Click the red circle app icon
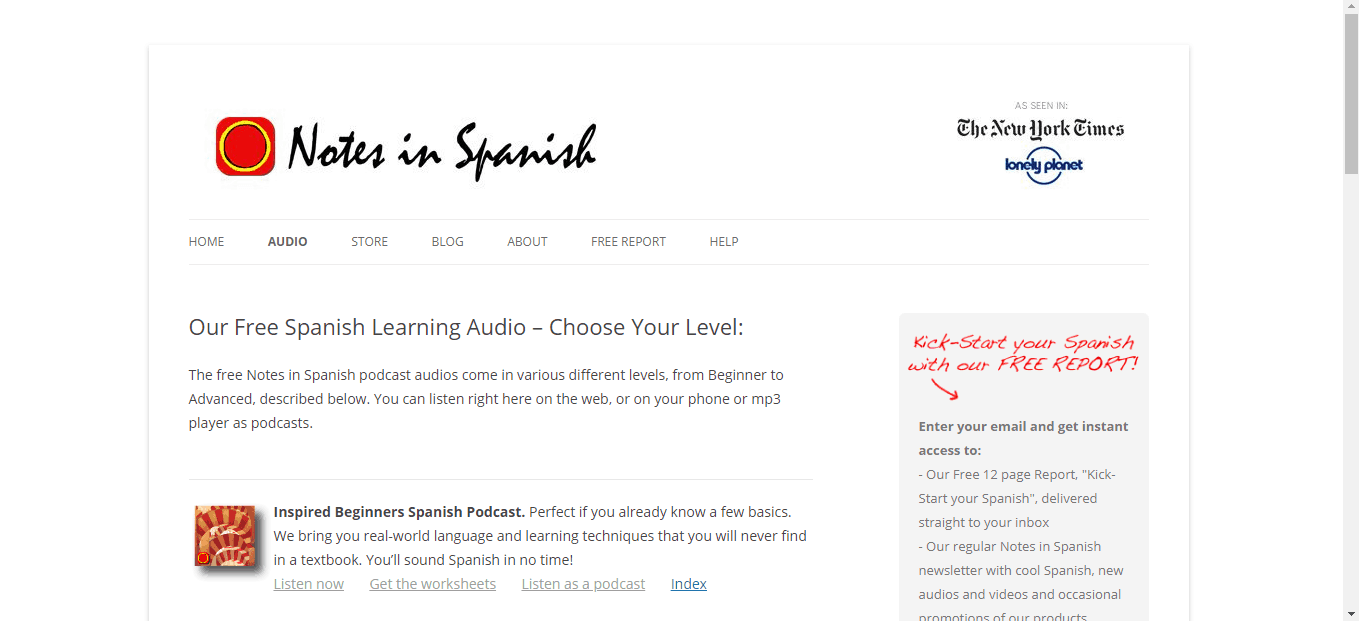 coord(243,148)
